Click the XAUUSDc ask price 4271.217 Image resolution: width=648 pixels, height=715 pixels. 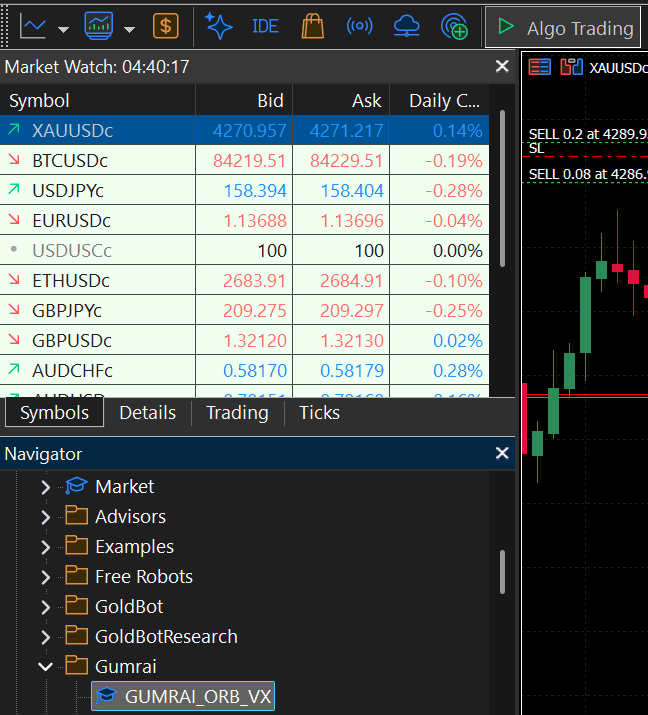tap(347, 131)
